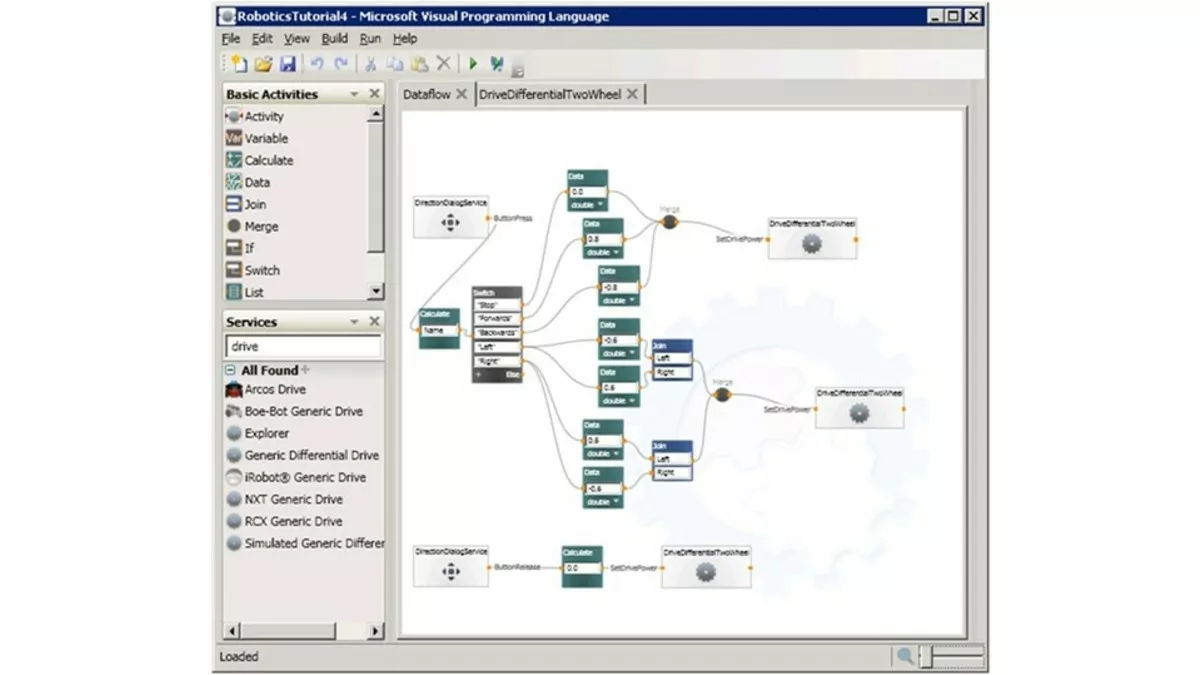Switch to the Dataflow tab
Viewport: 1200px width, 675px height.
pos(429,91)
